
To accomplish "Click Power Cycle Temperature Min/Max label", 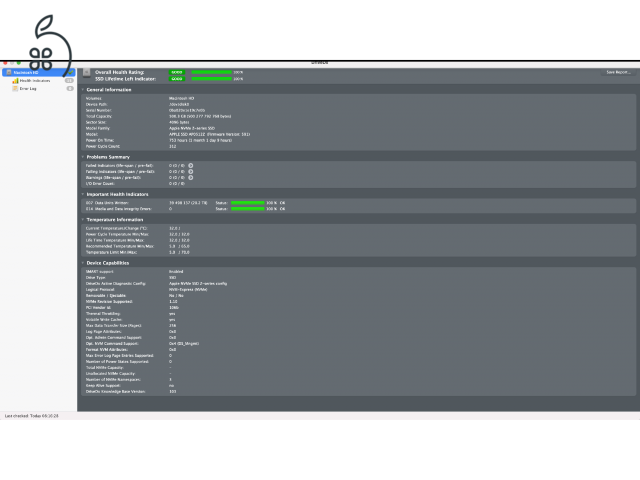I will 117,234.
